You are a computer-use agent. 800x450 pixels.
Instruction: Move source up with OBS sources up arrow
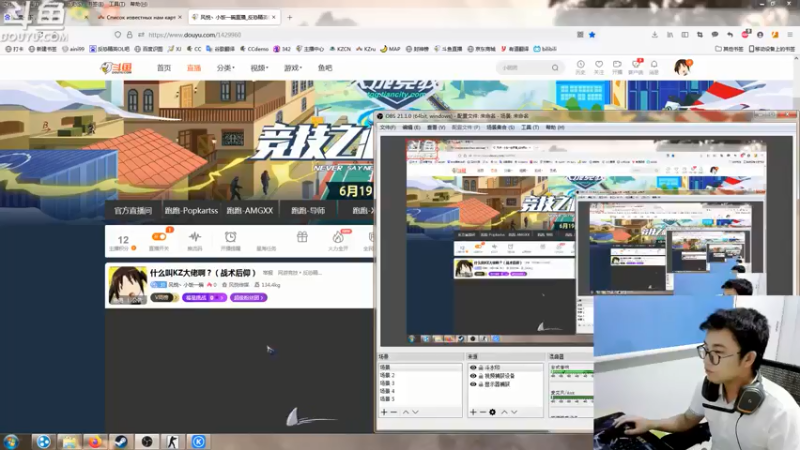(504, 412)
